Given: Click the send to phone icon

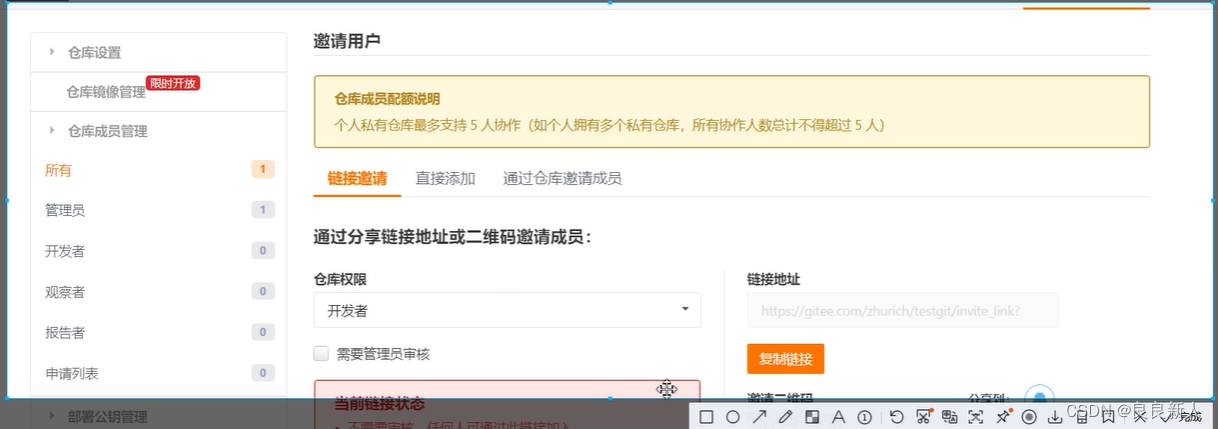Looking at the screenshot, I should tap(1081, 417).
